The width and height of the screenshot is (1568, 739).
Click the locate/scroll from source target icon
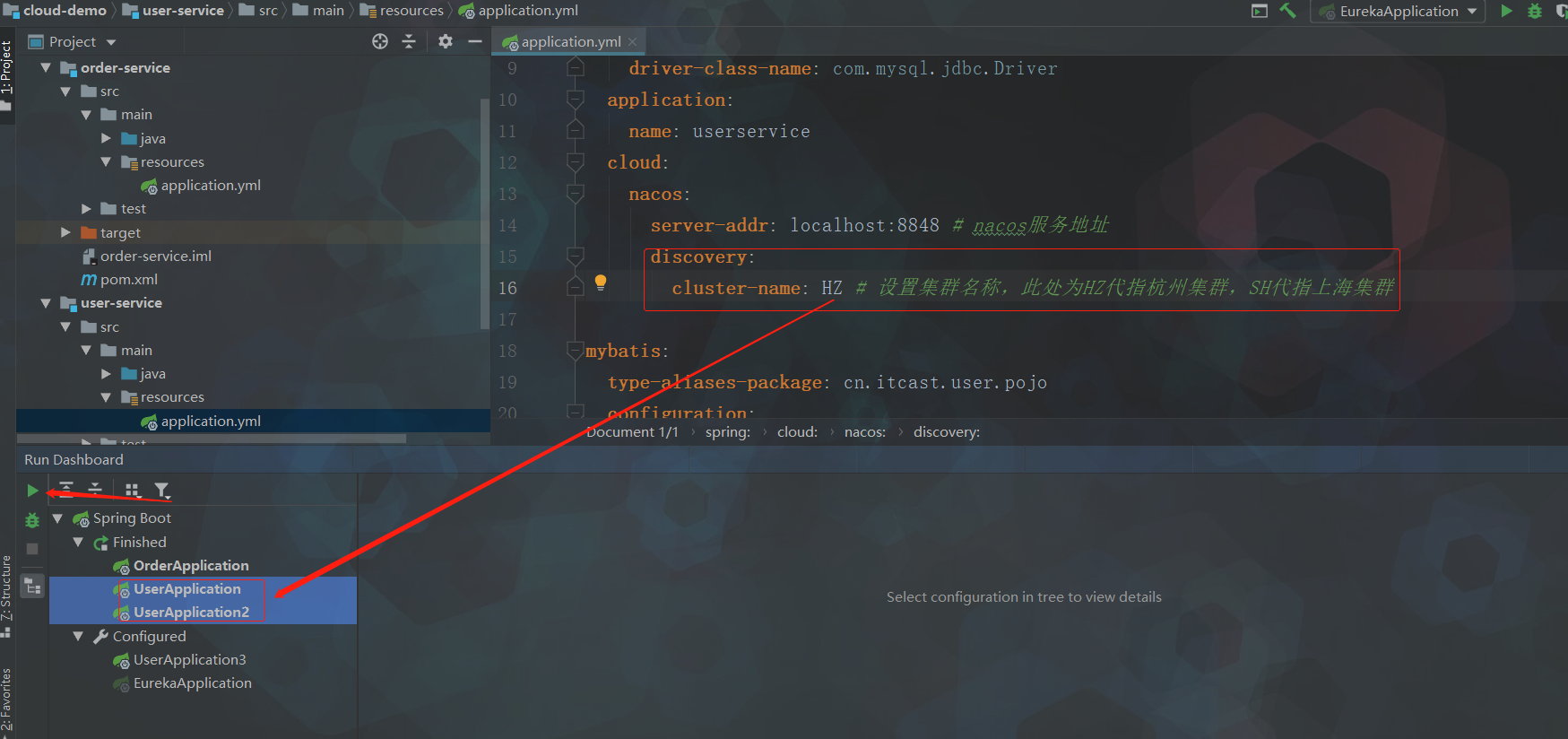click(x=380, y=41)
